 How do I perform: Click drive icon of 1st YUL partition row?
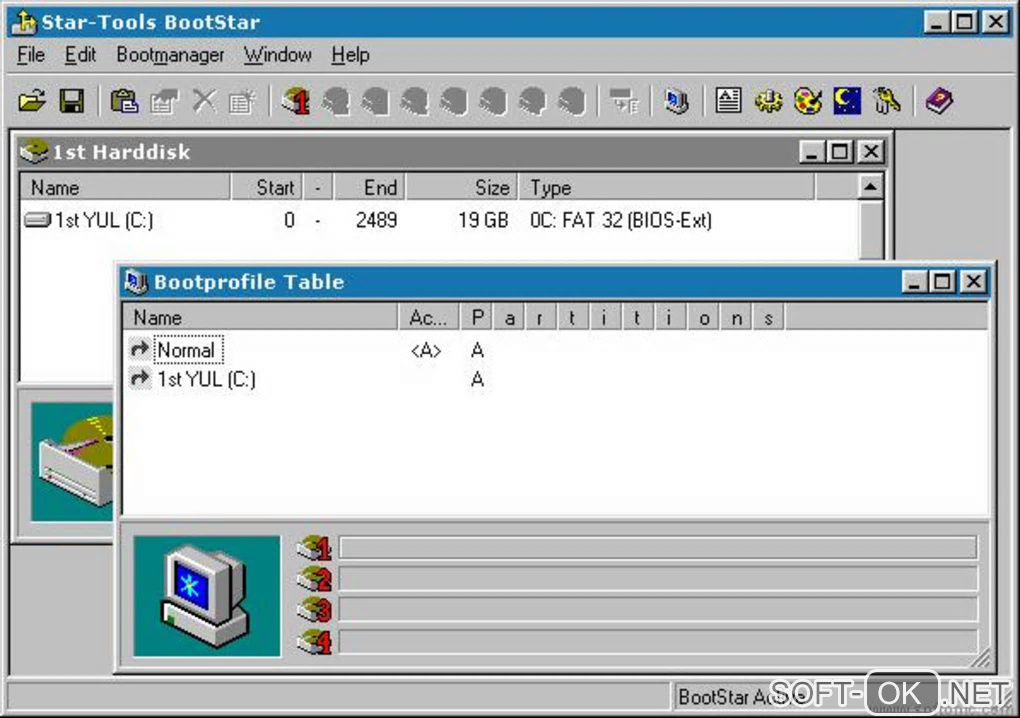pos(37,220)
